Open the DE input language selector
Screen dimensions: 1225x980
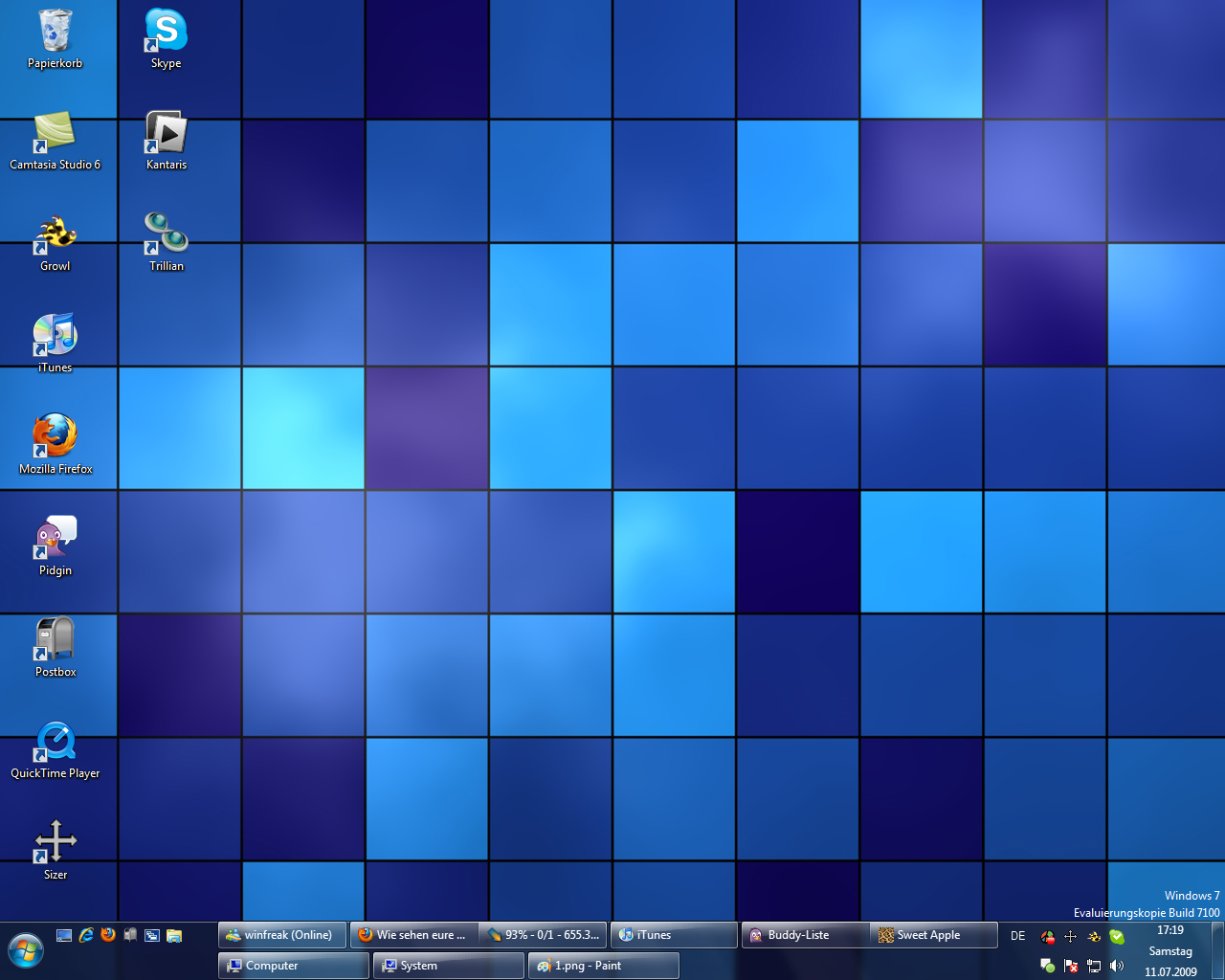[x=1017, y=936]
